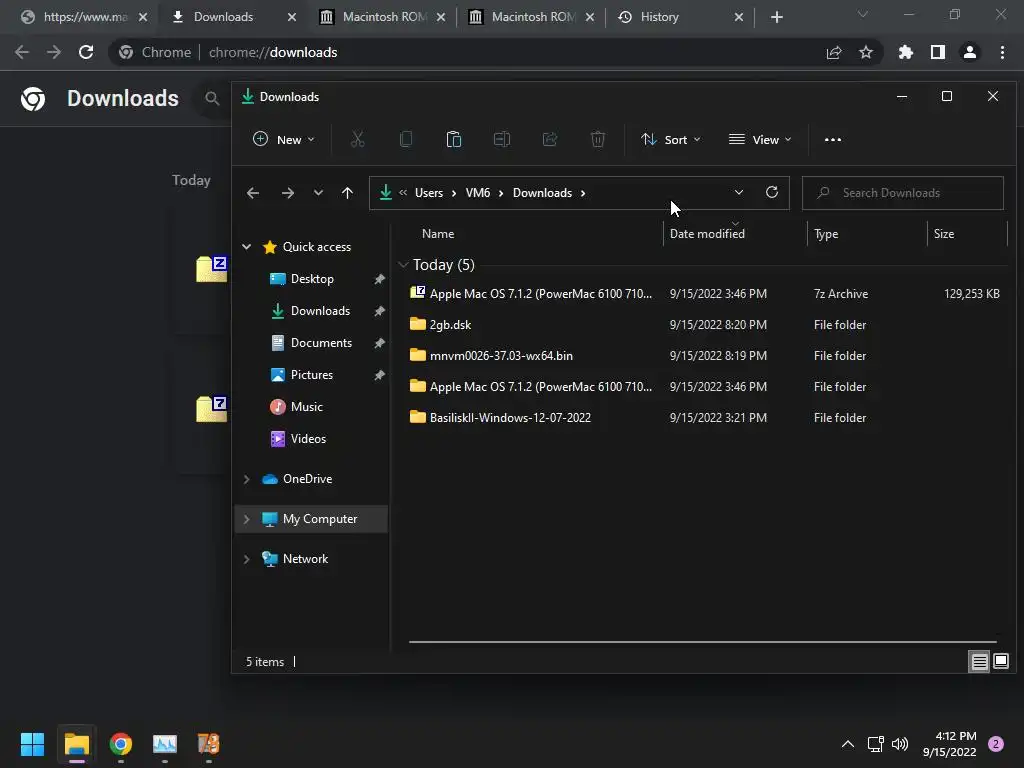1024x768 pixels.
Task: Open the View dropdown
Action: pyautogui.click(x=760, y=139)
